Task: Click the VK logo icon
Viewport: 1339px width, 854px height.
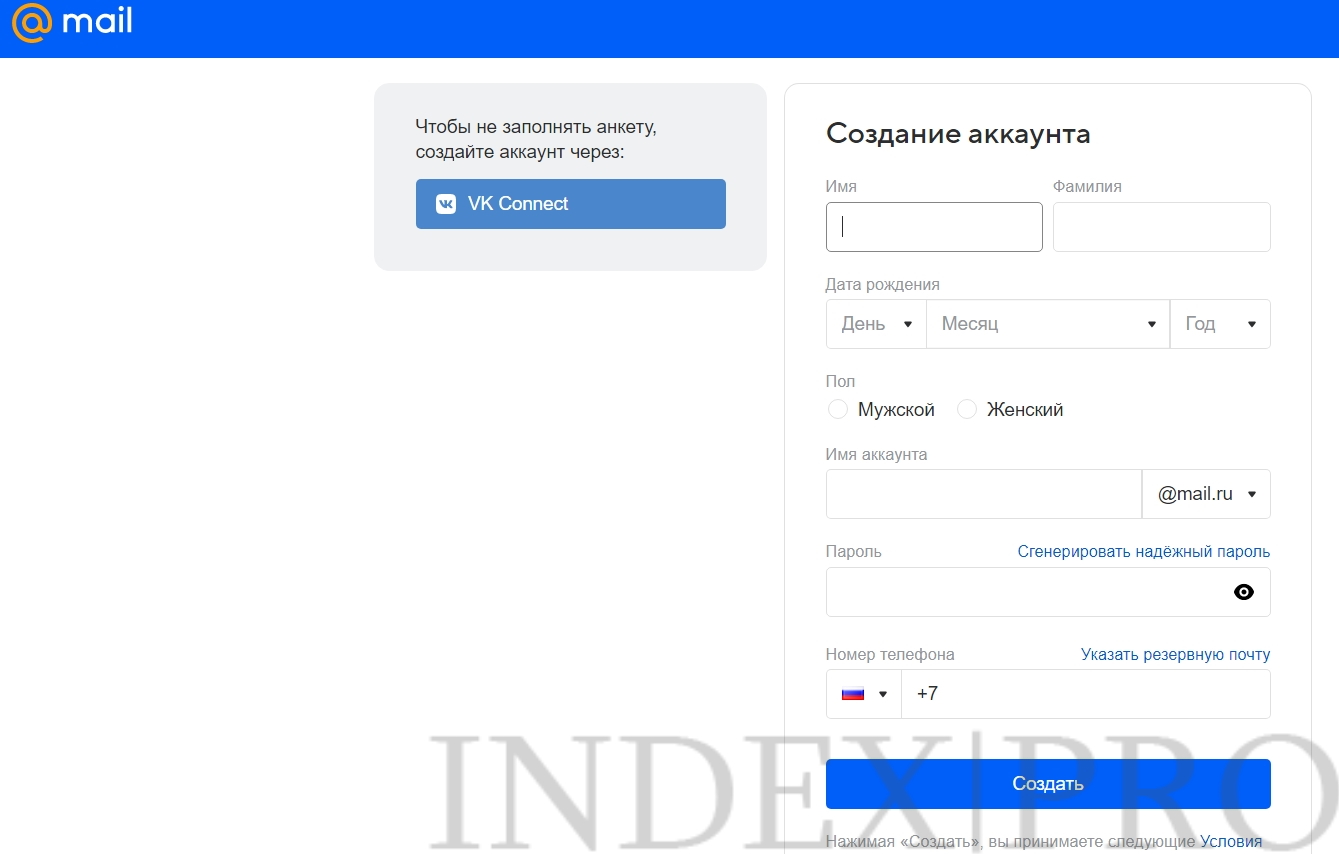Action: [x=446, y=204]
